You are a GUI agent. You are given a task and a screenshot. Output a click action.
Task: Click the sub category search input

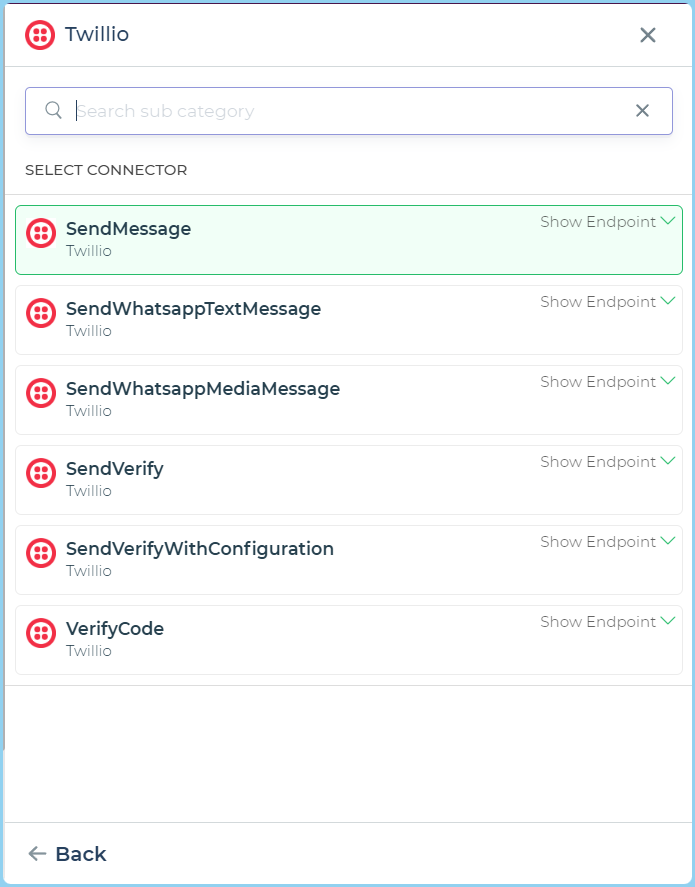click(300, 110)
